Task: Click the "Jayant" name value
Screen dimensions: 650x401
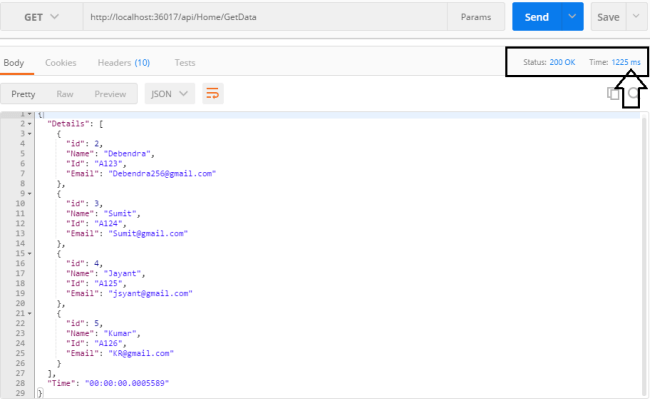Action: 122,273
